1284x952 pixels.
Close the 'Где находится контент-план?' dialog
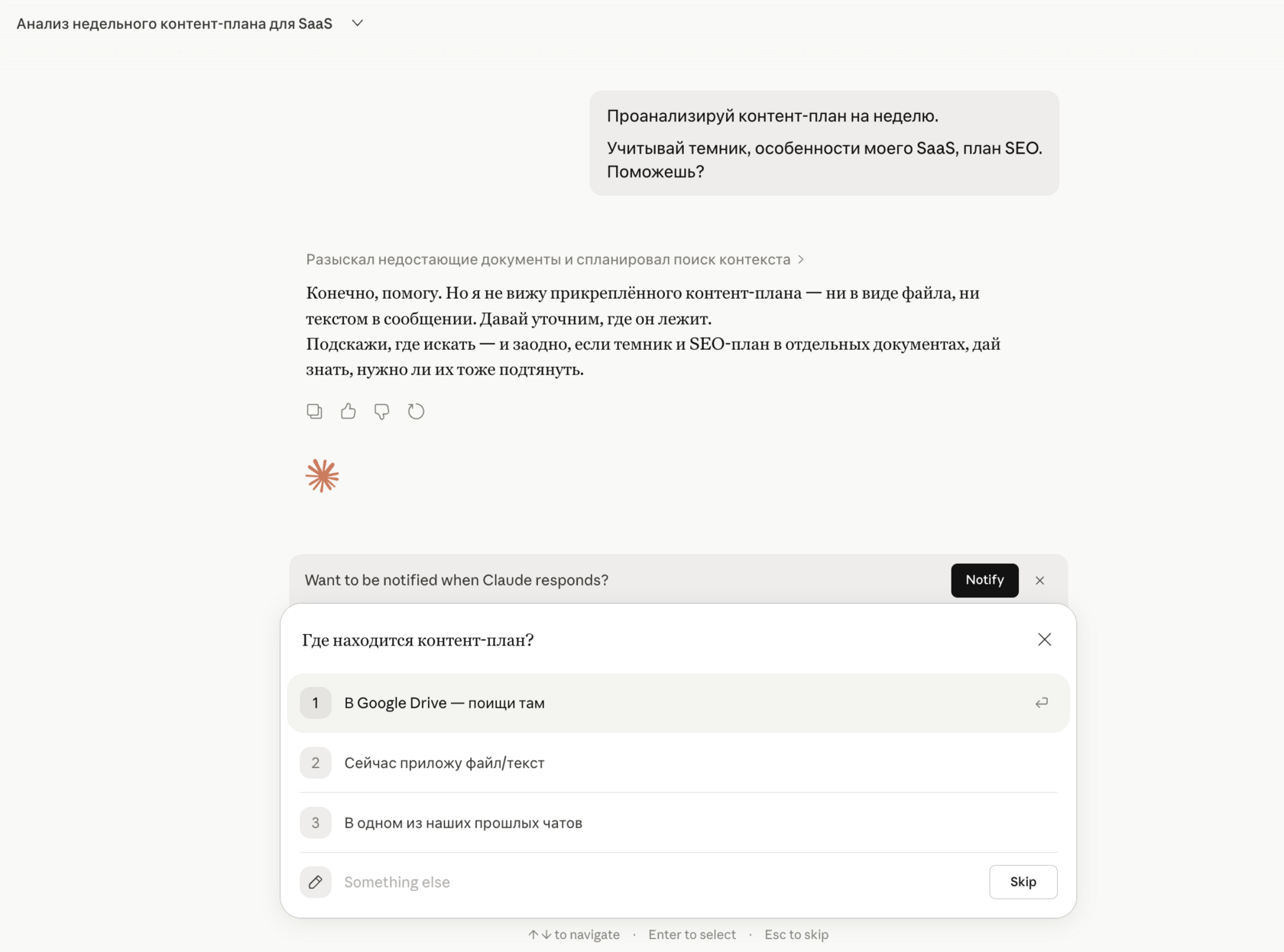click(x=1045, y=640)
